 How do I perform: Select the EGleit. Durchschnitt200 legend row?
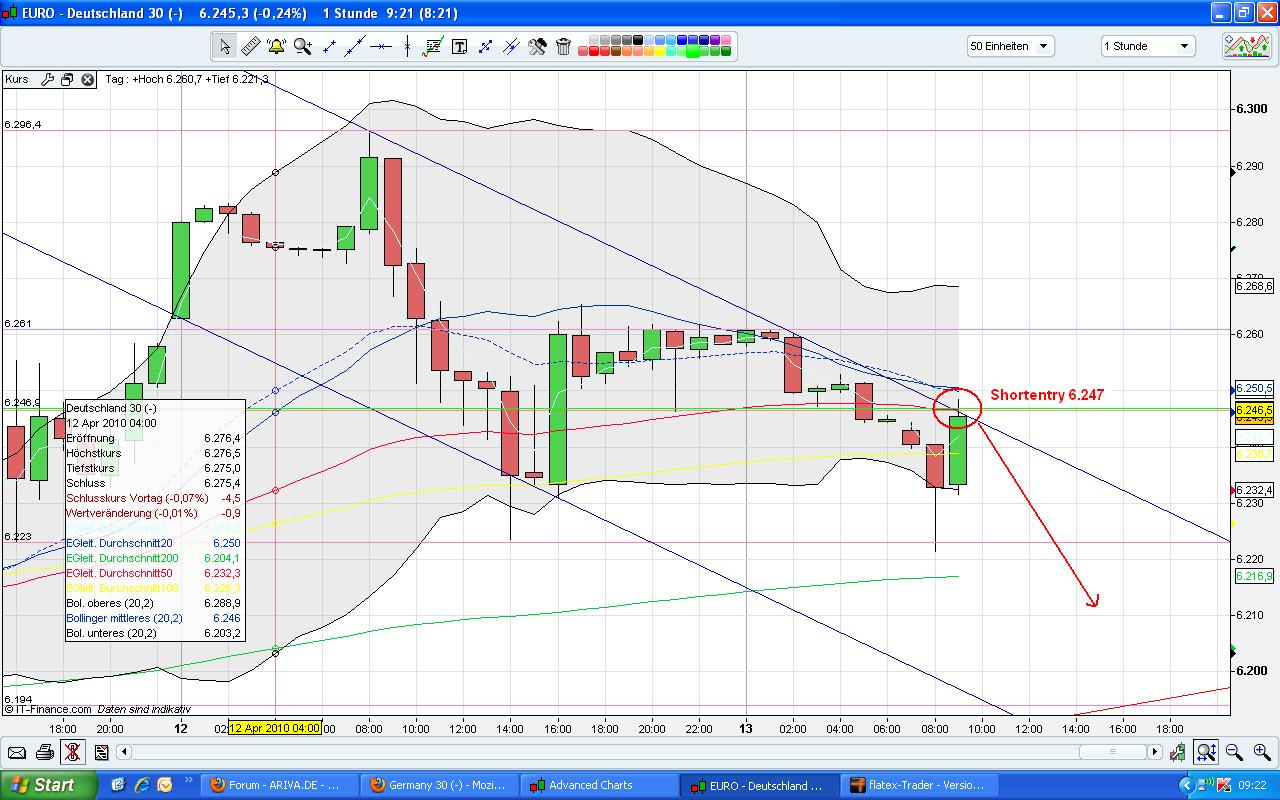(x=154, y=558)
